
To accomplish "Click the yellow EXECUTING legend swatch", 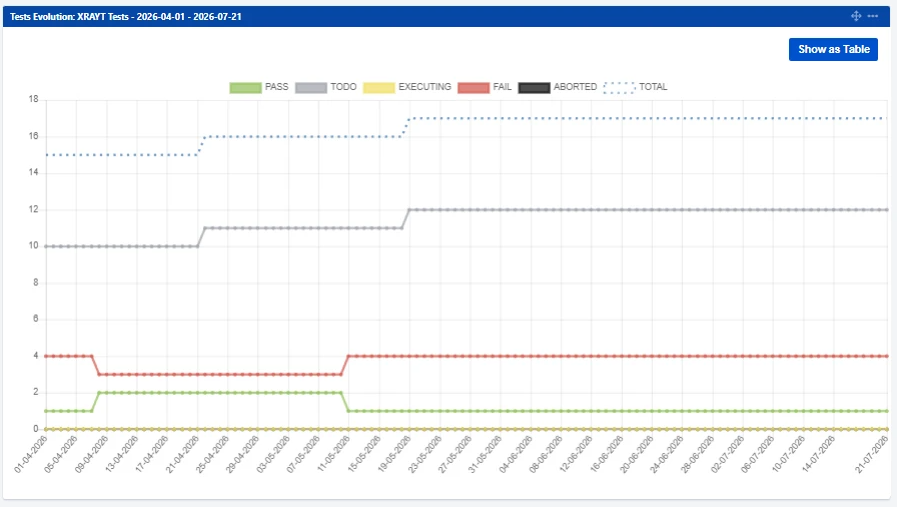I will point(379,87).
